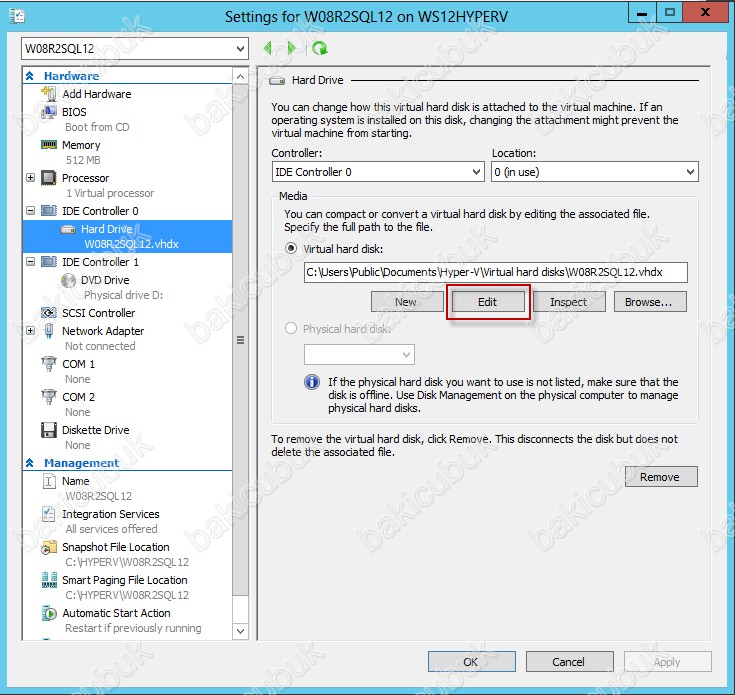
Task: Click the blue information icon
Action: click(x=312, y=382)
